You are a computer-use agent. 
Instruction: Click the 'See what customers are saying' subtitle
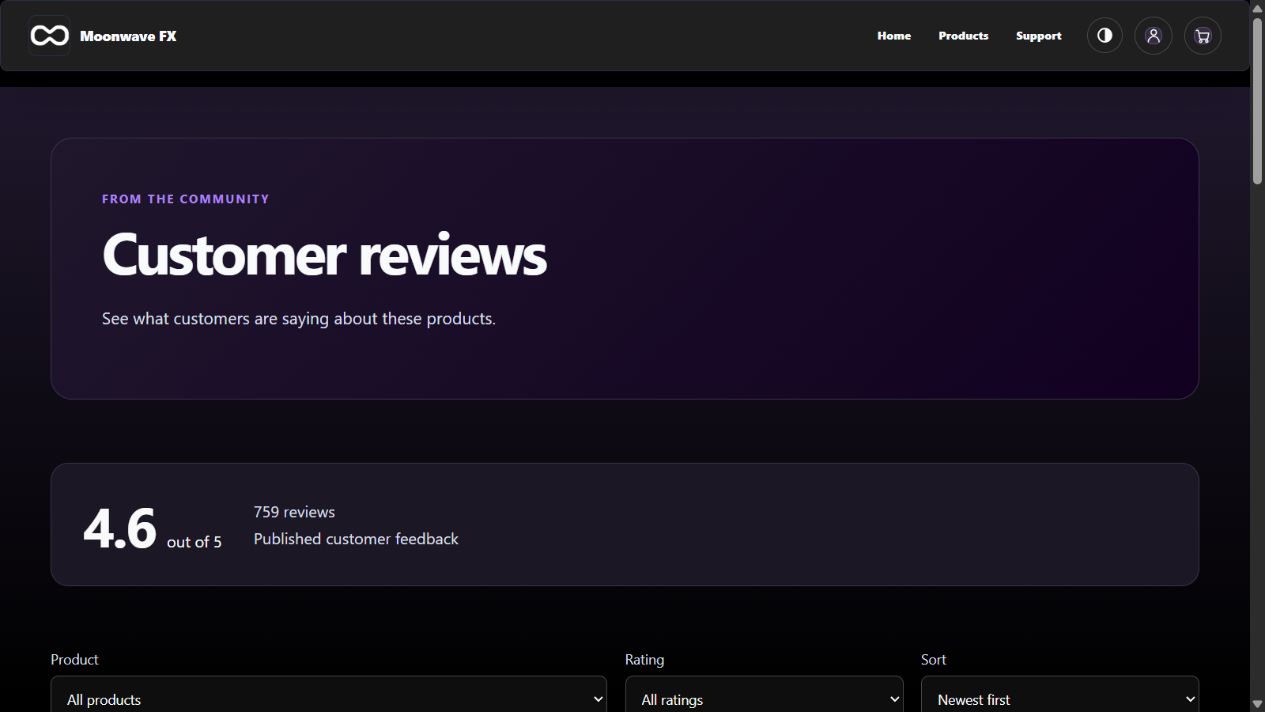pyautogui.click(x=299, y=319)
